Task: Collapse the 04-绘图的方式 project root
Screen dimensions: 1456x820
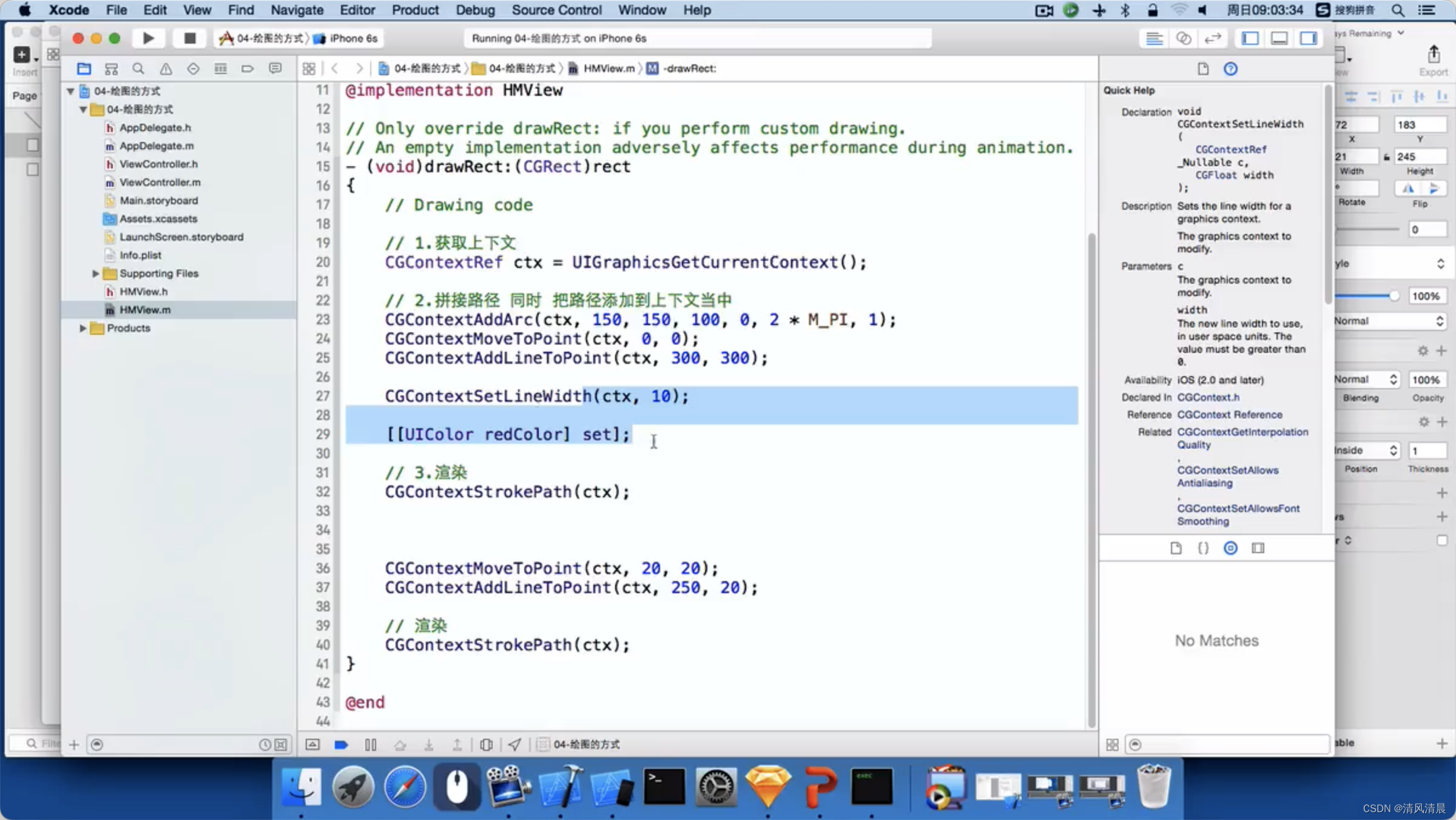Action: tap(70, 91)
